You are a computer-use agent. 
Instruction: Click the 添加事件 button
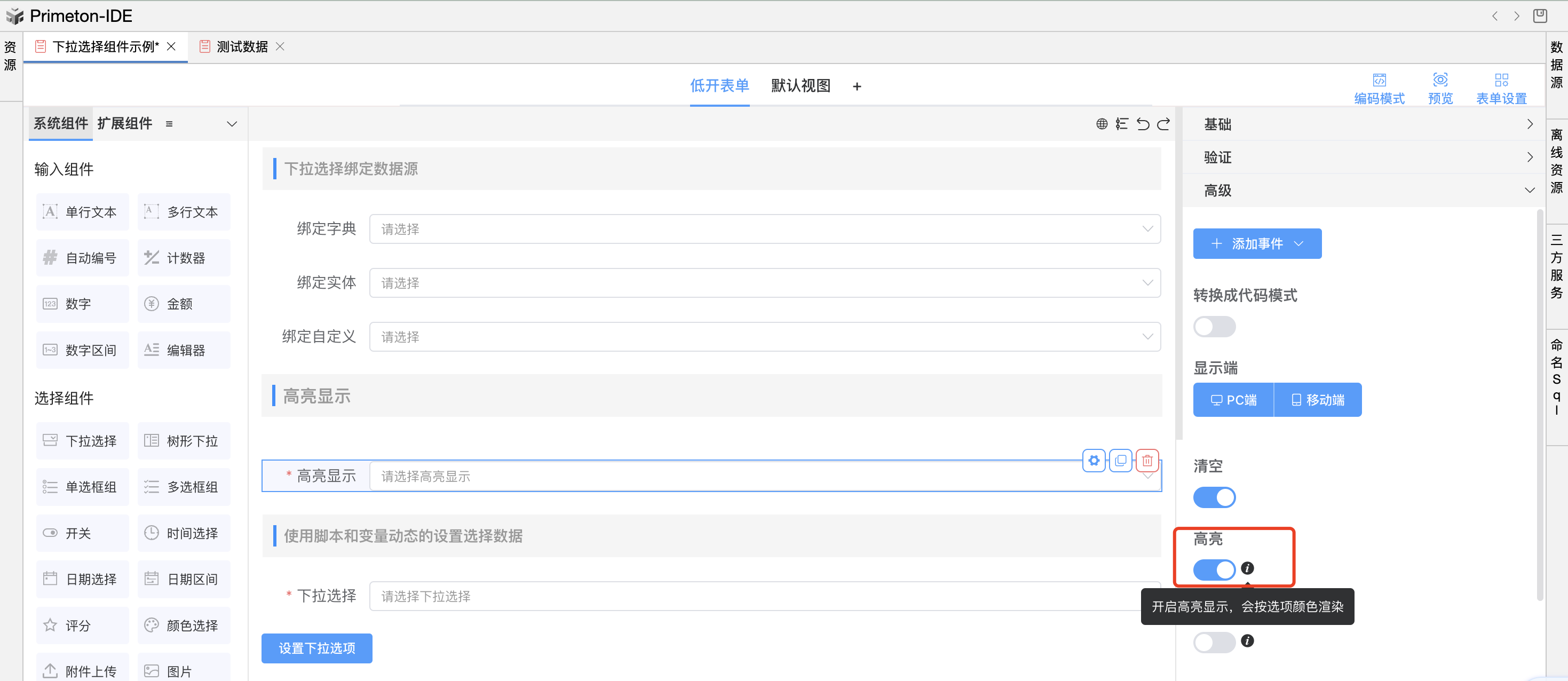point(1256,244)
